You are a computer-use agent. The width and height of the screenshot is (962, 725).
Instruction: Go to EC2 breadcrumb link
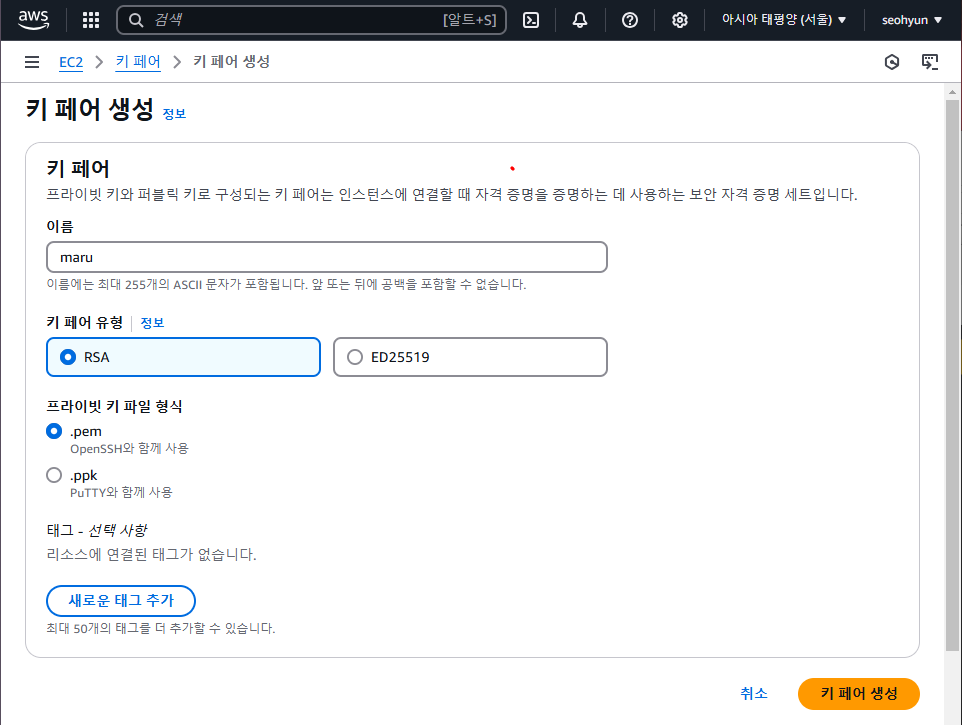(x=71, y=63)
